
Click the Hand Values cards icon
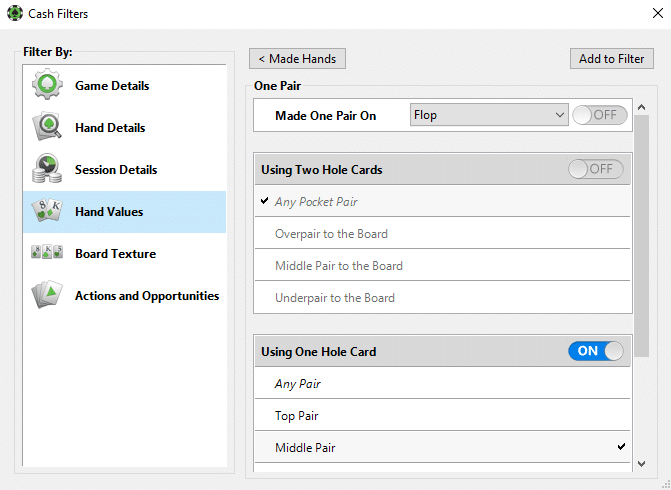(x=47, y=211)
